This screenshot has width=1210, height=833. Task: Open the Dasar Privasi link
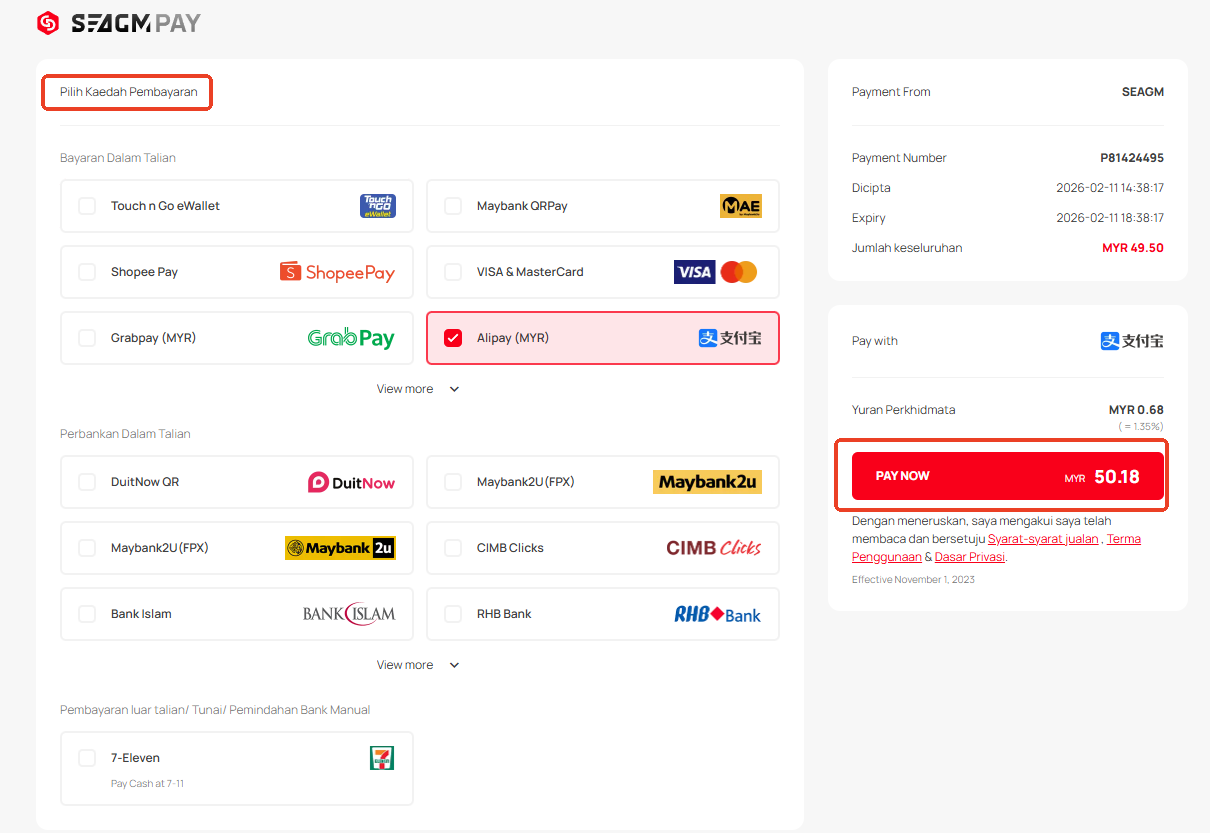(970, 557)
